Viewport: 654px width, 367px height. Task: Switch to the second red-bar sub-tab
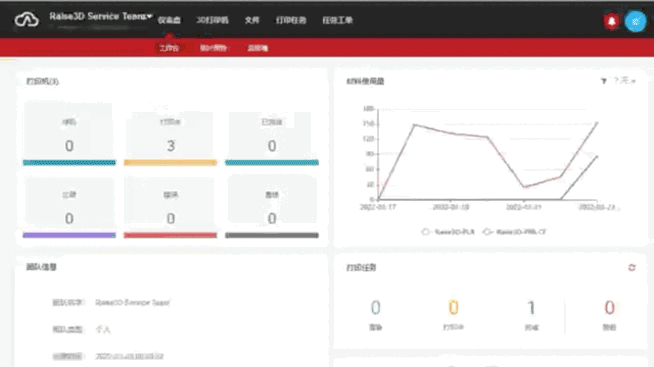tap(213, 48)
